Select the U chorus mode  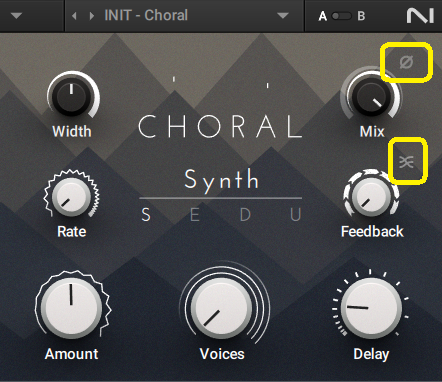(296, 215)
